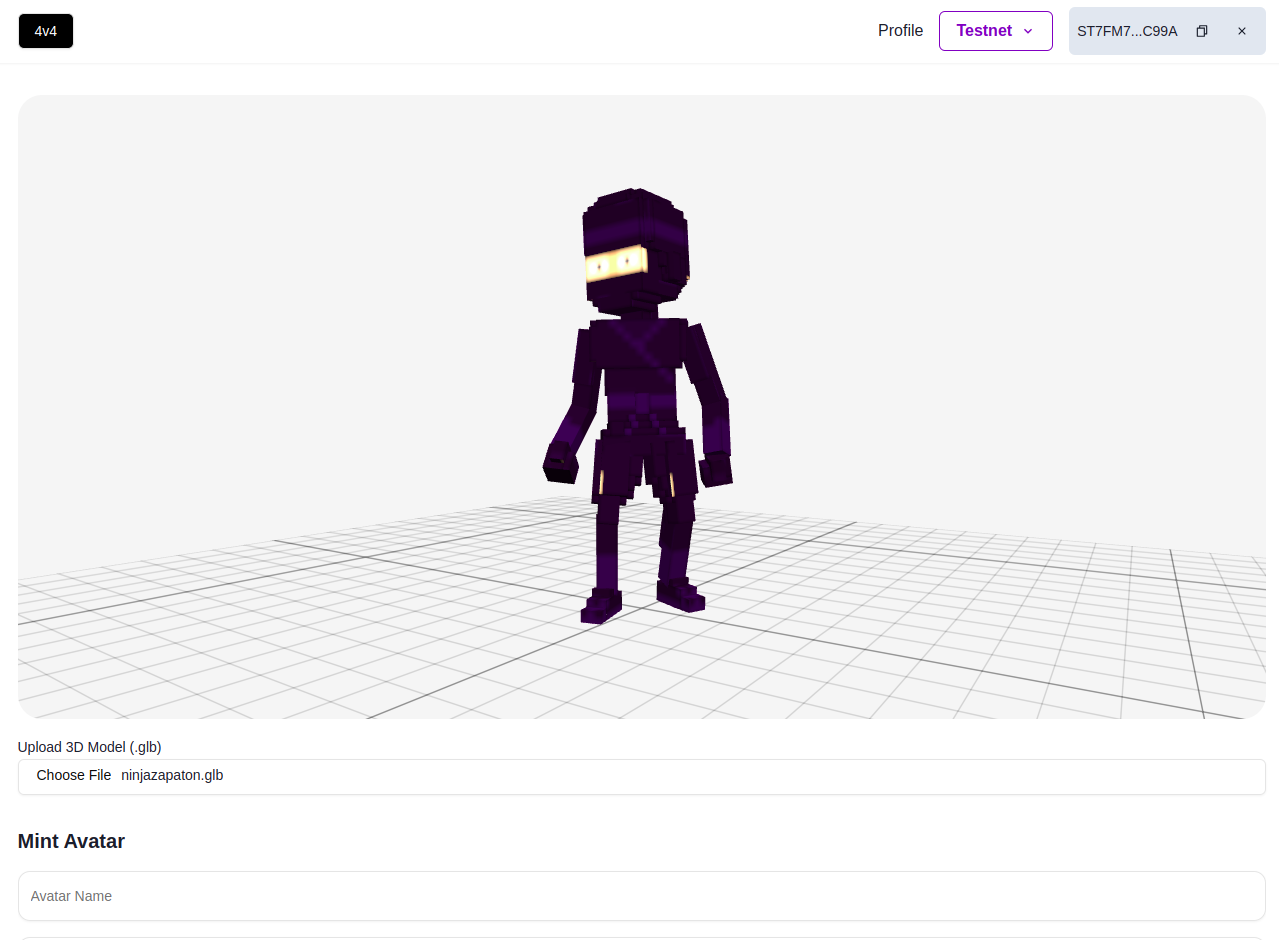Click the 4v4 logo button
1279x940 pixels.
click(x=46, y=31)
